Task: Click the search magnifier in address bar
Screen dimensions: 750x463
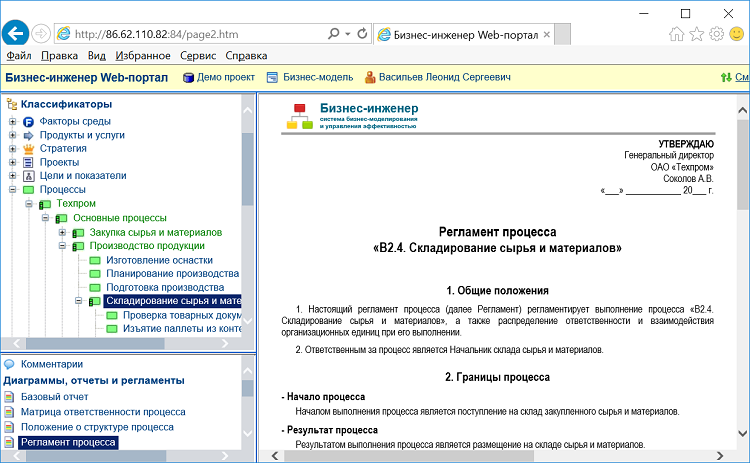Action: pos(333,33)
